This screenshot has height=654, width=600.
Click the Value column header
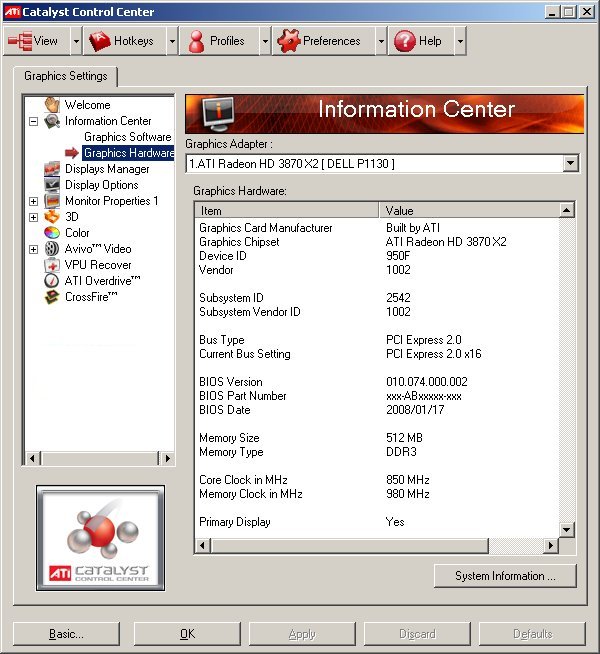pyautogui.click(x=469, y=211)
